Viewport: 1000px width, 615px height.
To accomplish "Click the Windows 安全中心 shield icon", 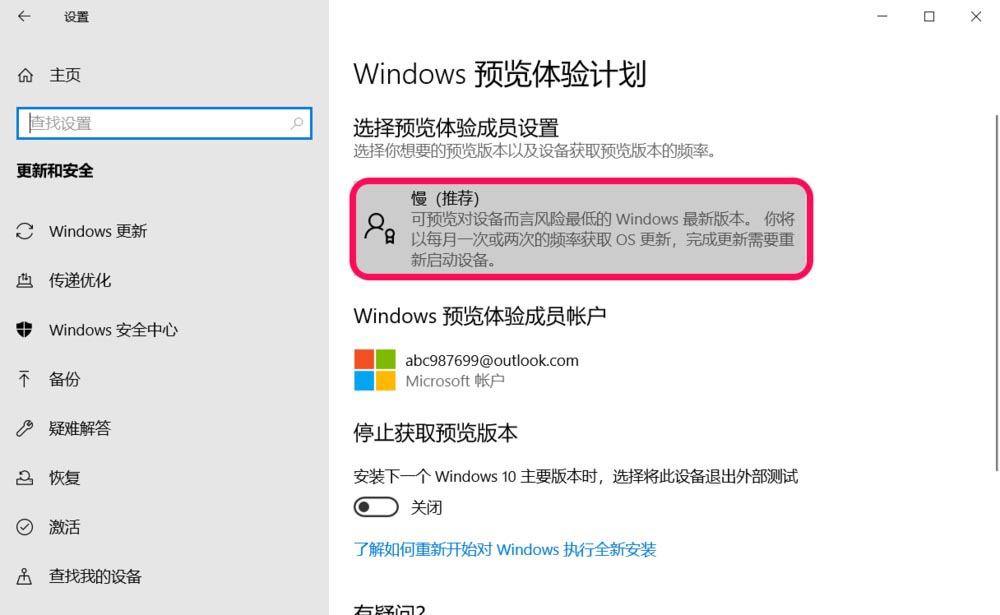I will (24, 329).
